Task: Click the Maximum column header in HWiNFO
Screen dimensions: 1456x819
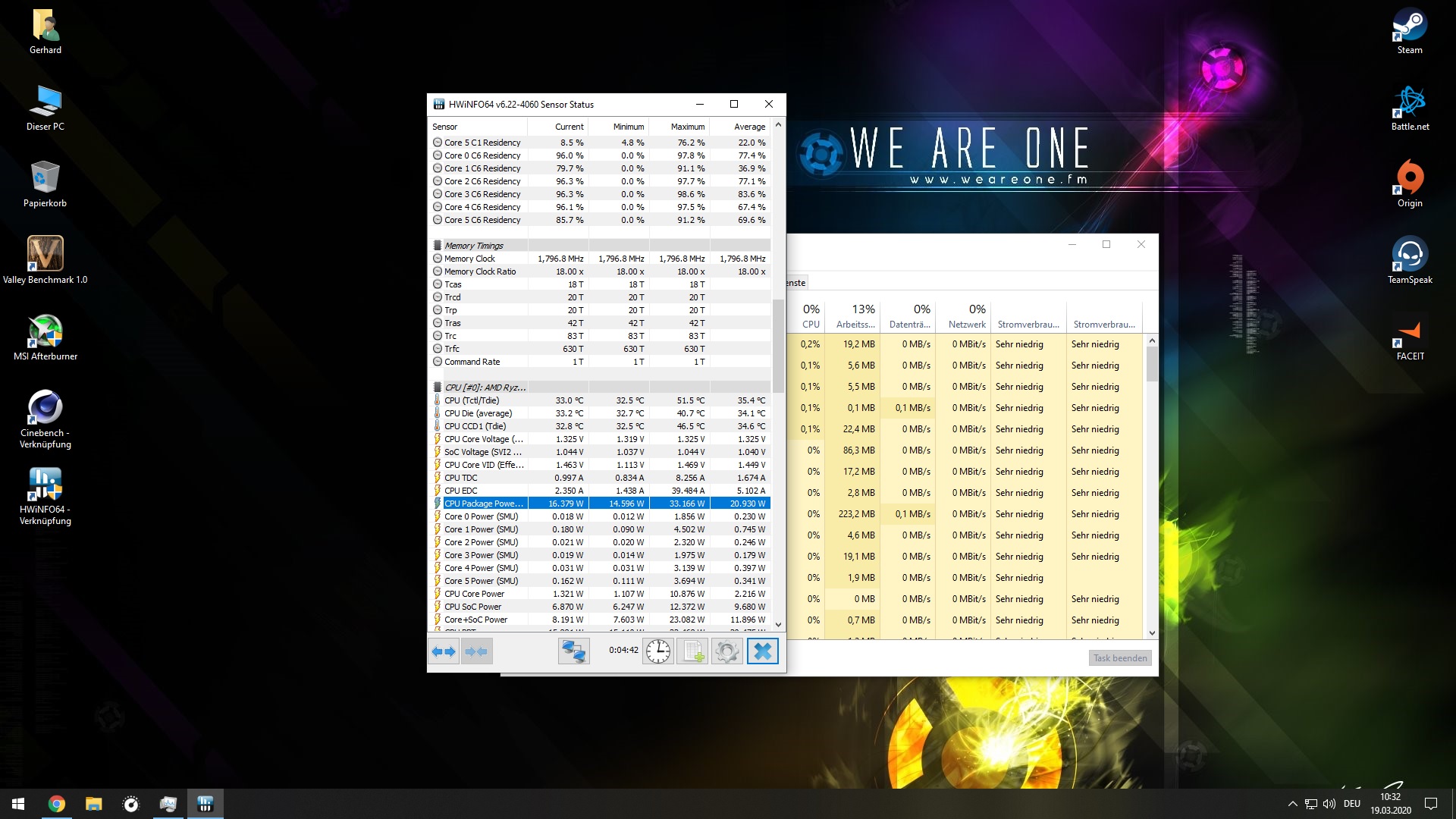Action: (x=687, y=127)
